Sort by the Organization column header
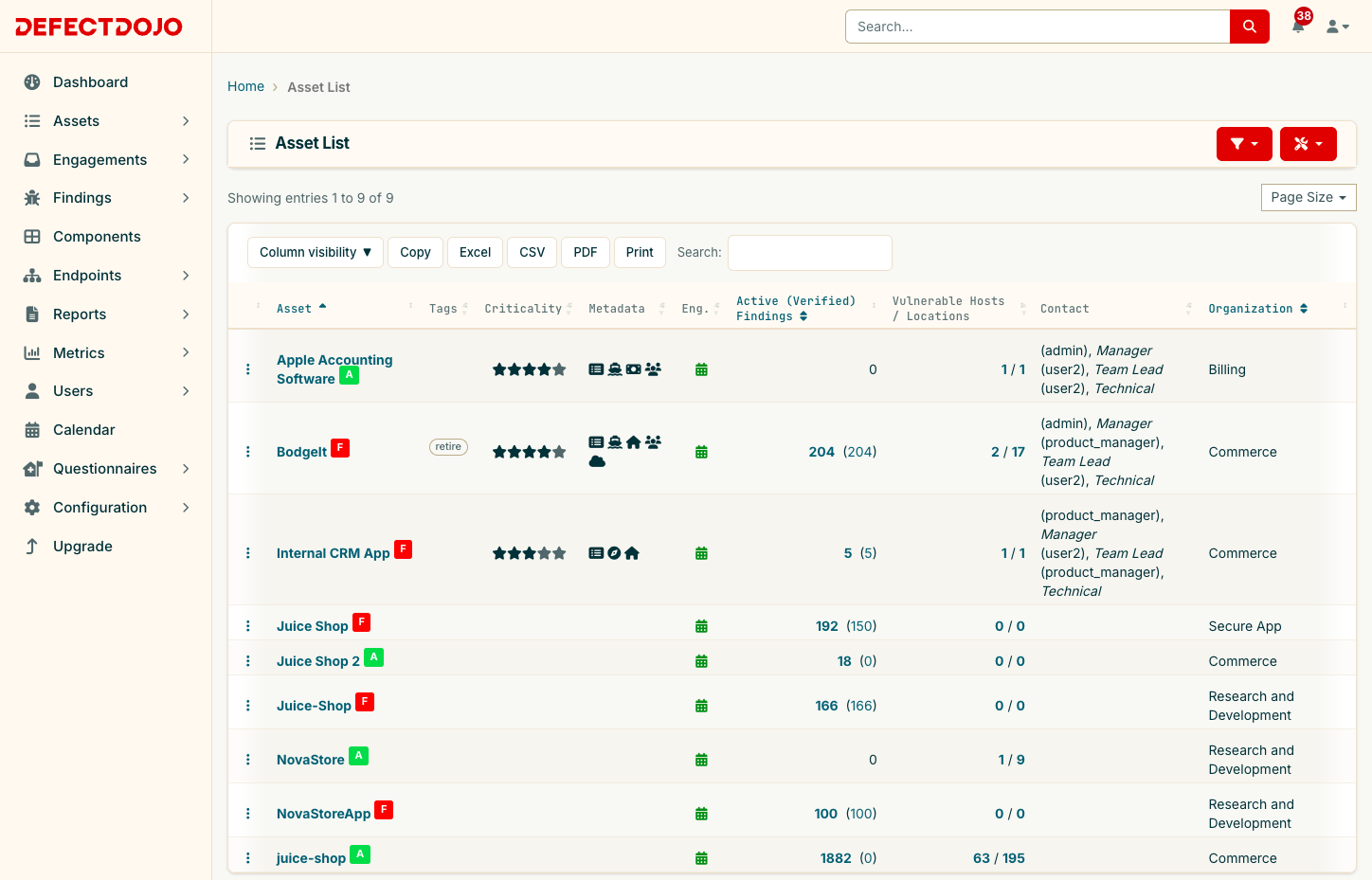 pos(1257,309)
